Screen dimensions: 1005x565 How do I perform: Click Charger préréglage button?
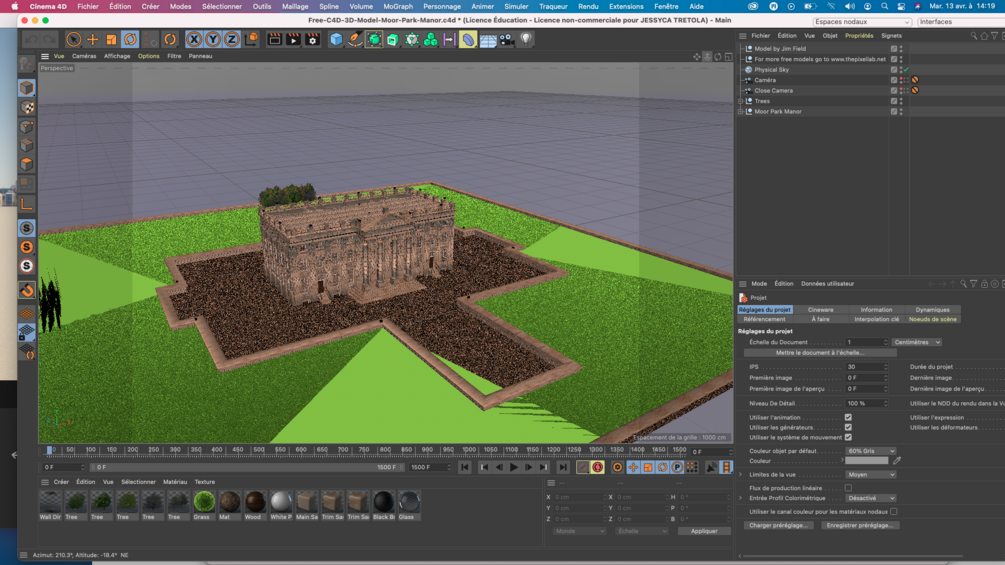pos(778,525)
